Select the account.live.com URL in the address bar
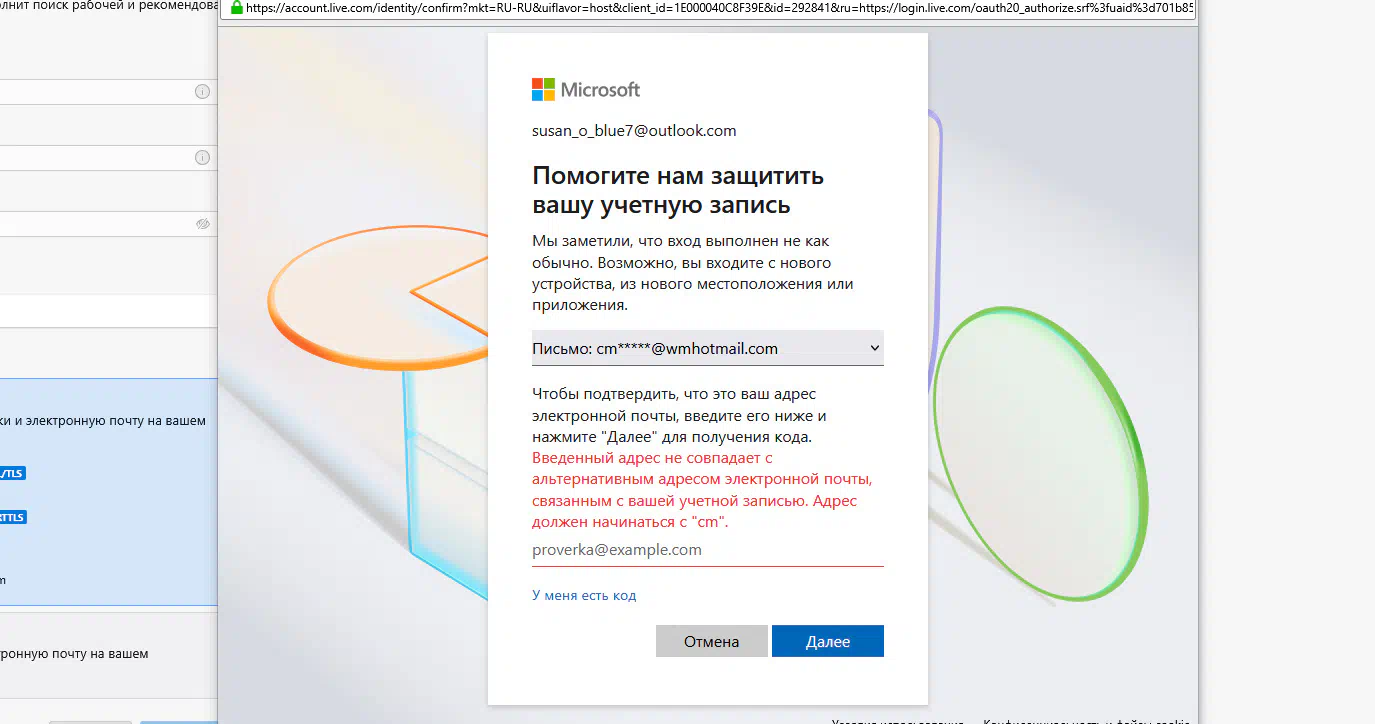The image size is (1375, 724). click(720, 8)
